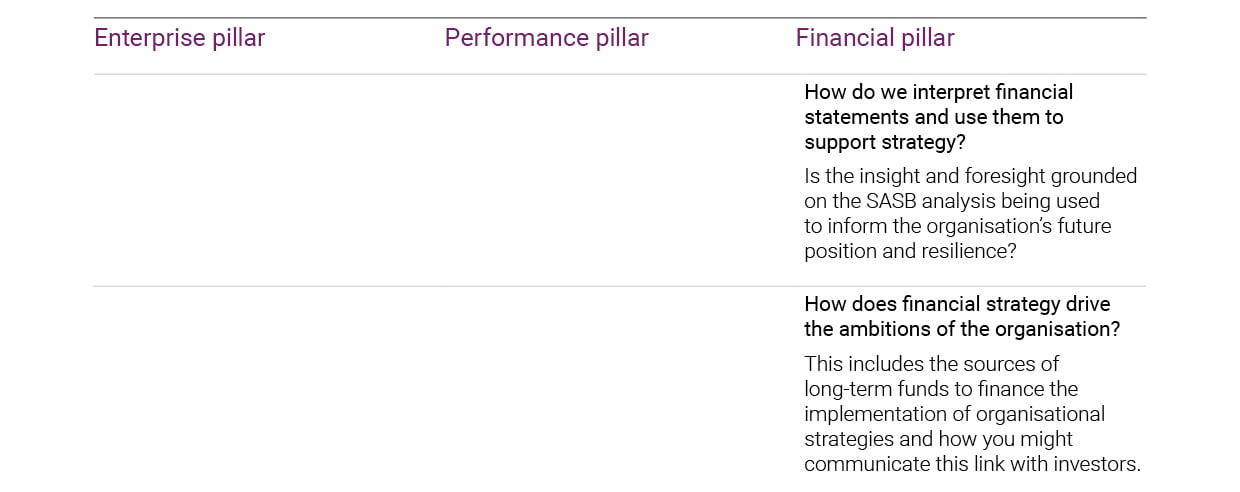This screenshot has height=492, width=1240.
Task: Click the line 'long-term funds to finance the'
Action: [940, 388]
